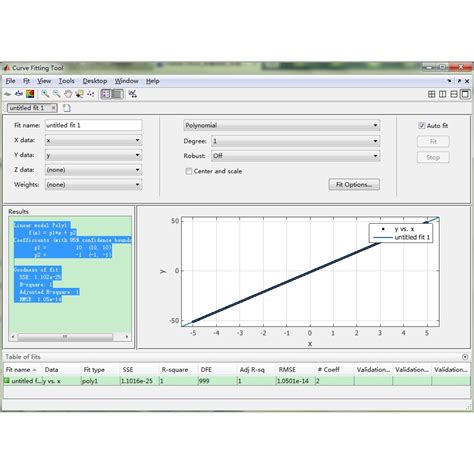This screenshot has width=474, height=474.
Task: Open the Degree dropdown
Action: tap(296, 141)
